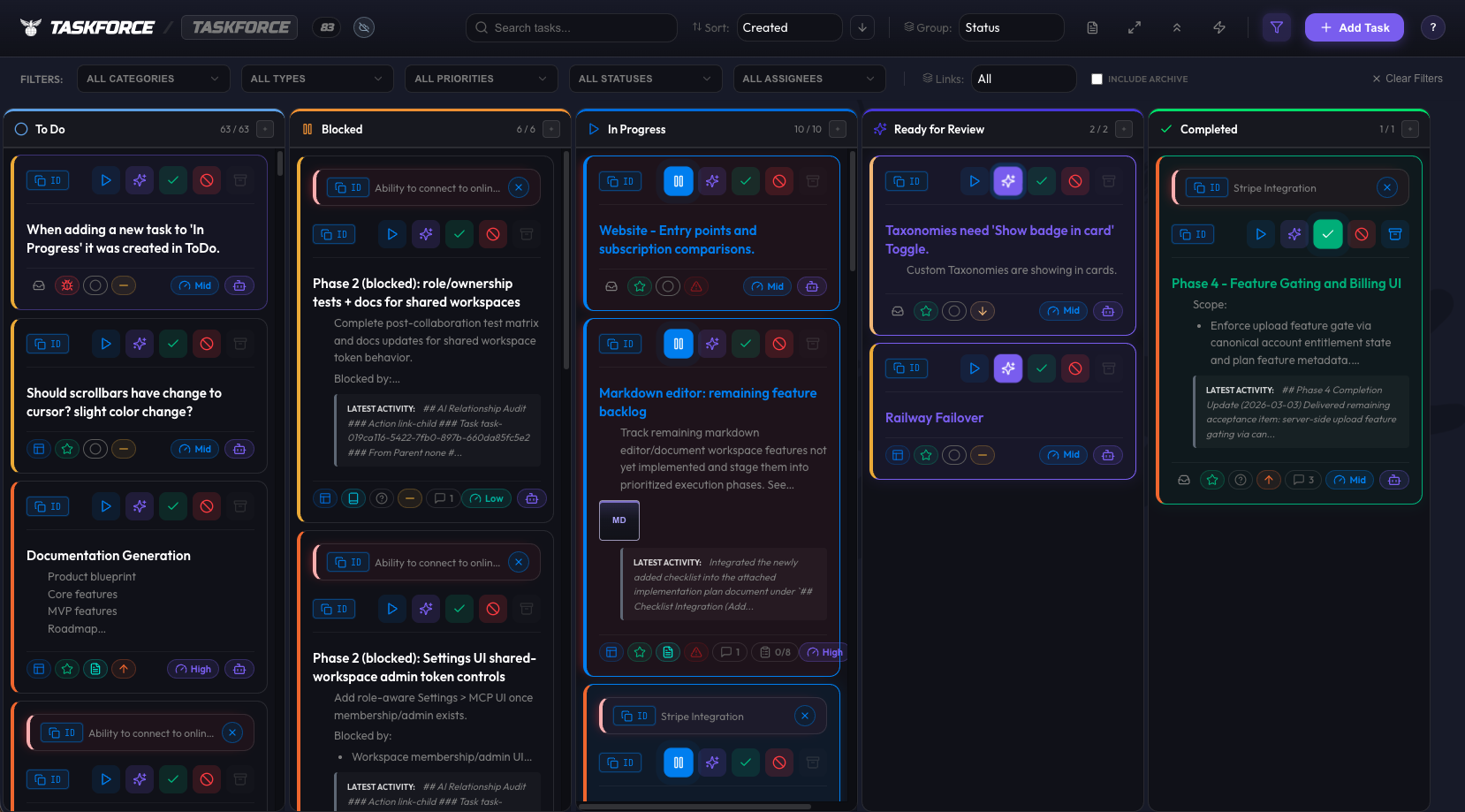Open the All Assignees dropdown
The height and width of the screenshot is (812, 1465).
808,79
